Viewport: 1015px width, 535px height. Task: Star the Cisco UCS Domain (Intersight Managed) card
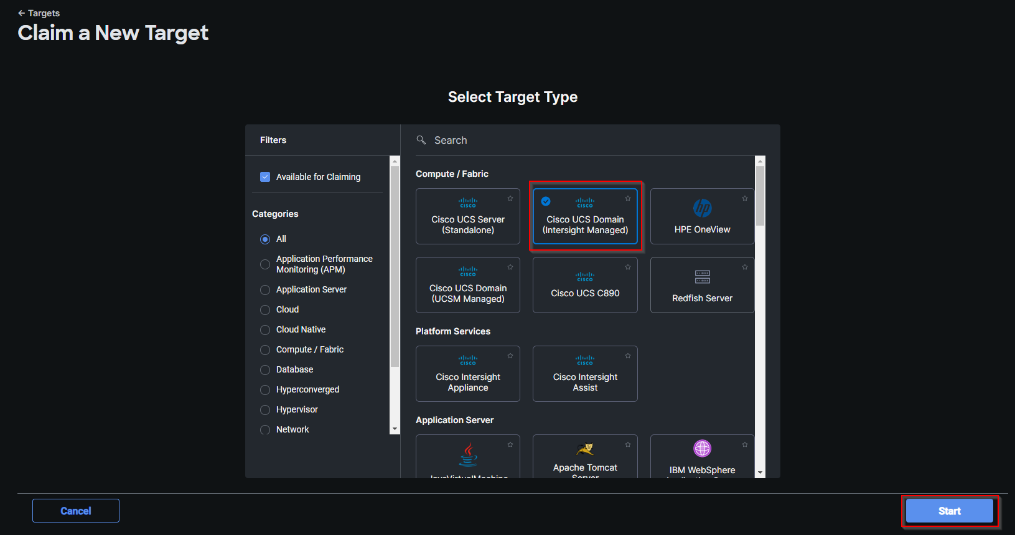(x=627, y=199)
